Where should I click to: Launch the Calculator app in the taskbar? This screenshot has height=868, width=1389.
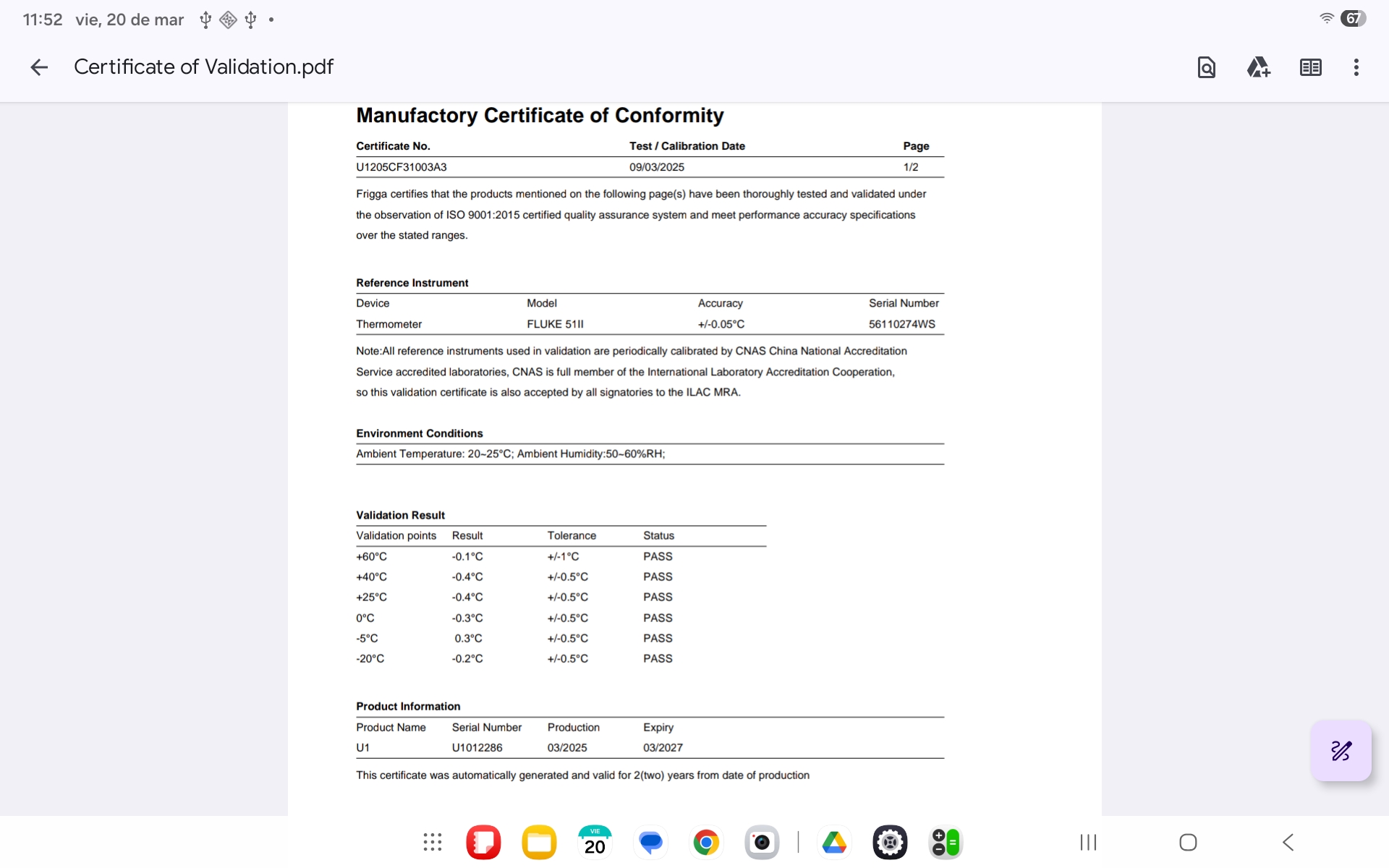coord(946,842)
